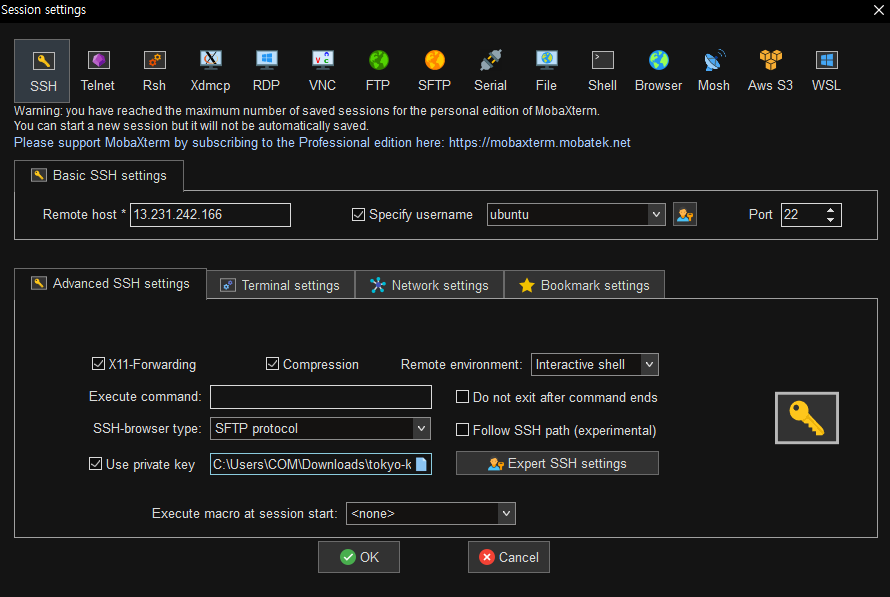The width and height of the screenshot is (890, 597).
Task: Open the Network settings tab
Action: click(x=430, y=285)
